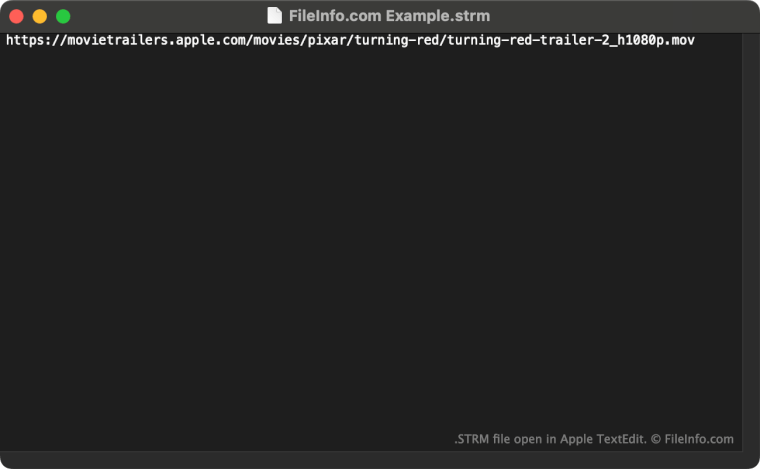Click the document proxy icon in title bar

click(x=274, y=16)
